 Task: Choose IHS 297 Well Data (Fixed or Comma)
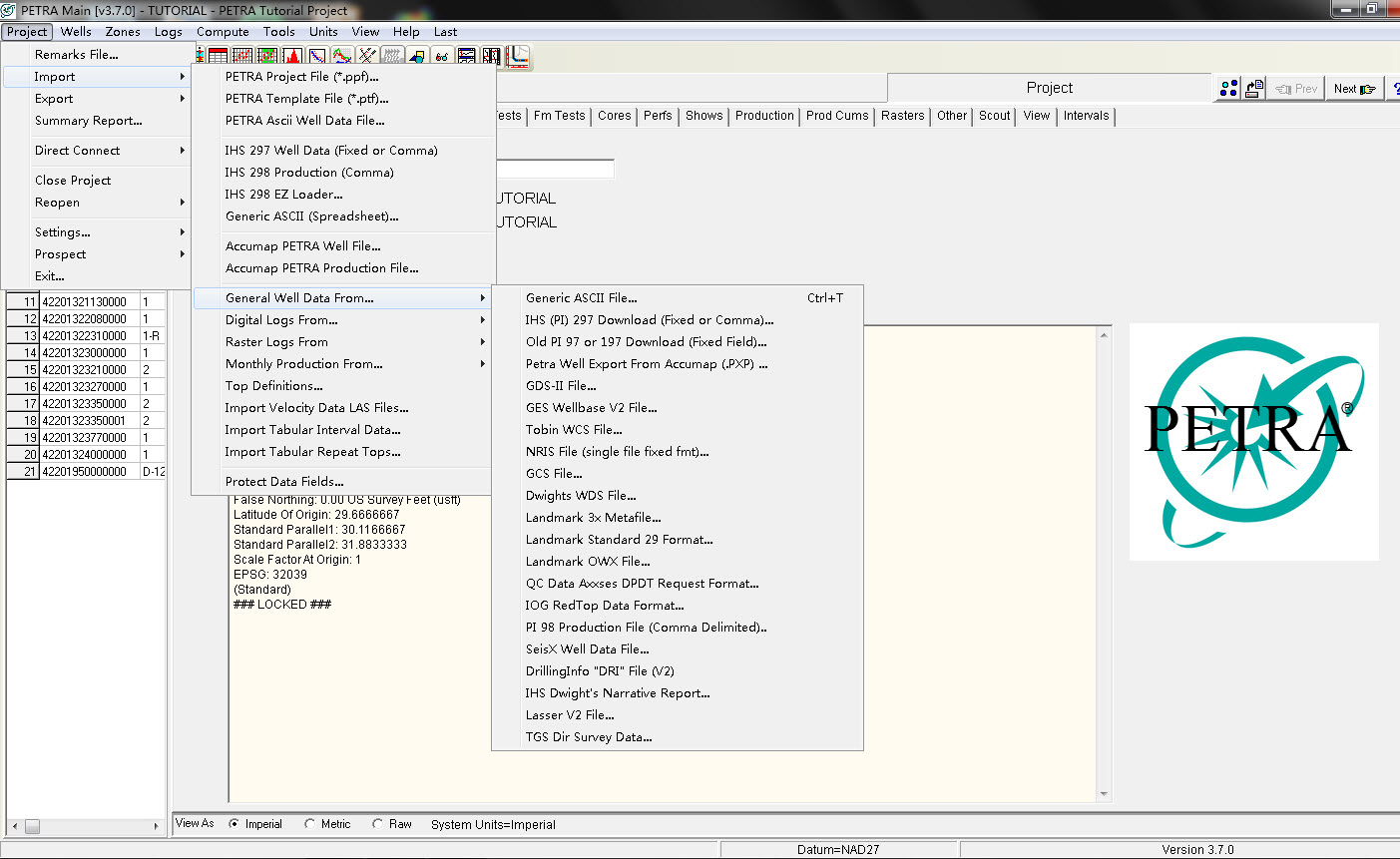tap(343, 151)
